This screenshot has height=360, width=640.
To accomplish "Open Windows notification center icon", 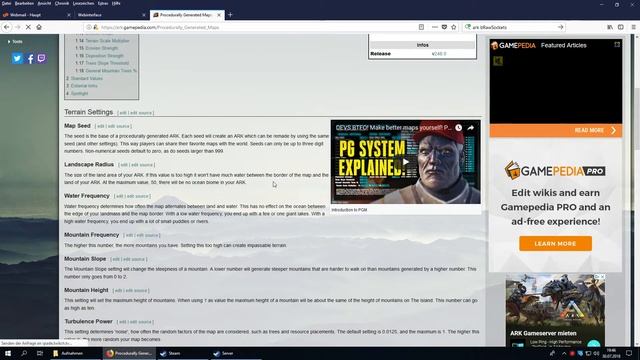I will [629, 353].
